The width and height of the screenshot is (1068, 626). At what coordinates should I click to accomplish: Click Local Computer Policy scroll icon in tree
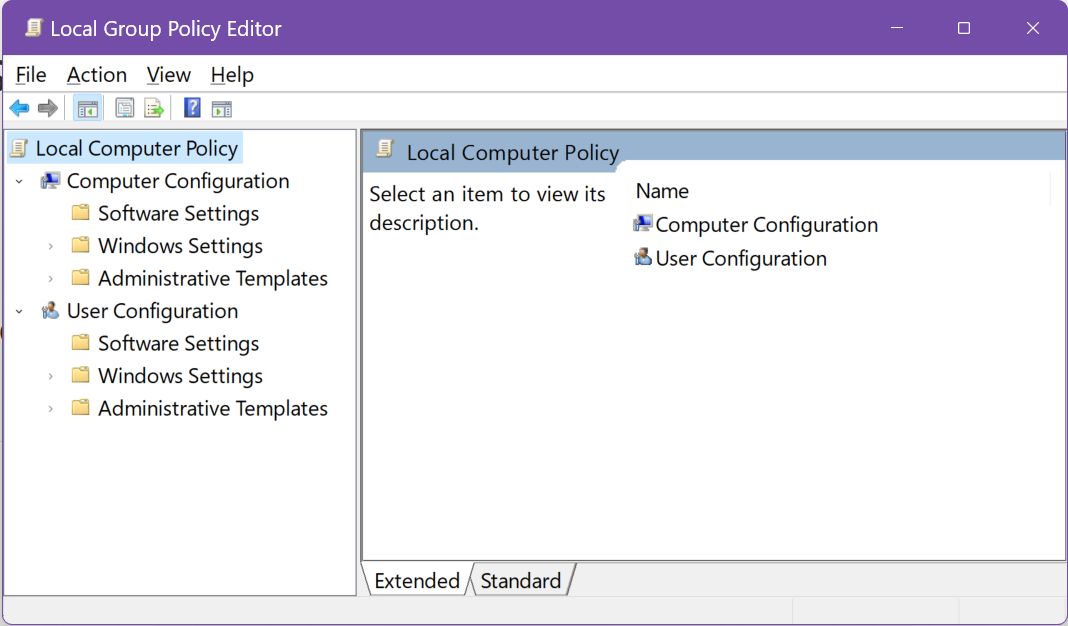pos(20,148)
